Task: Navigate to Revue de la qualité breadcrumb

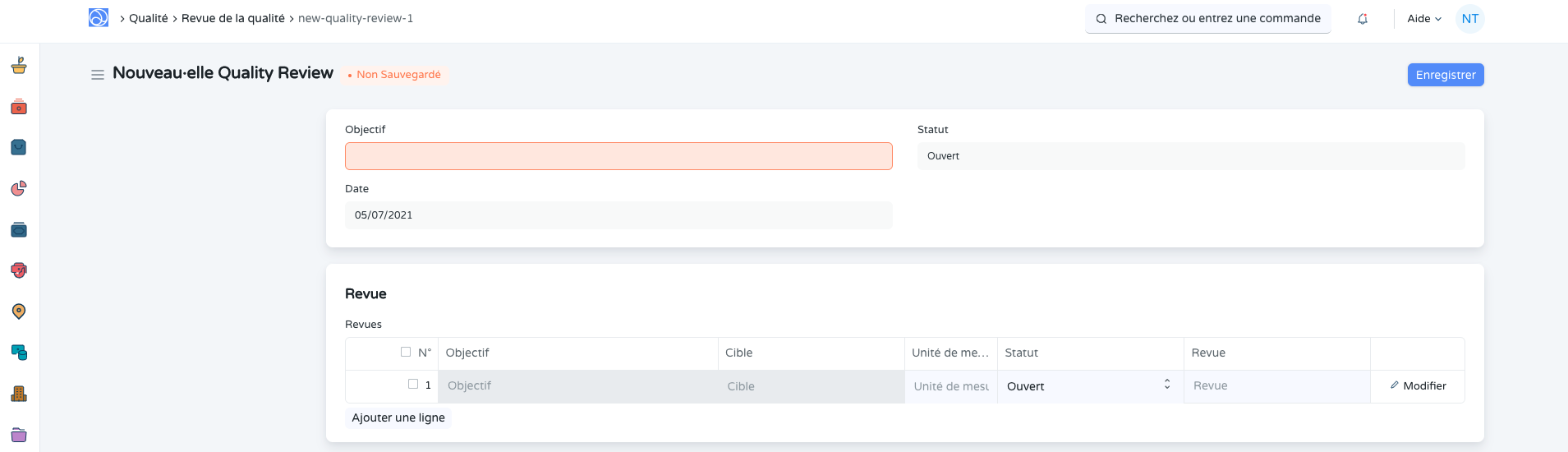Action: point(232,18)
